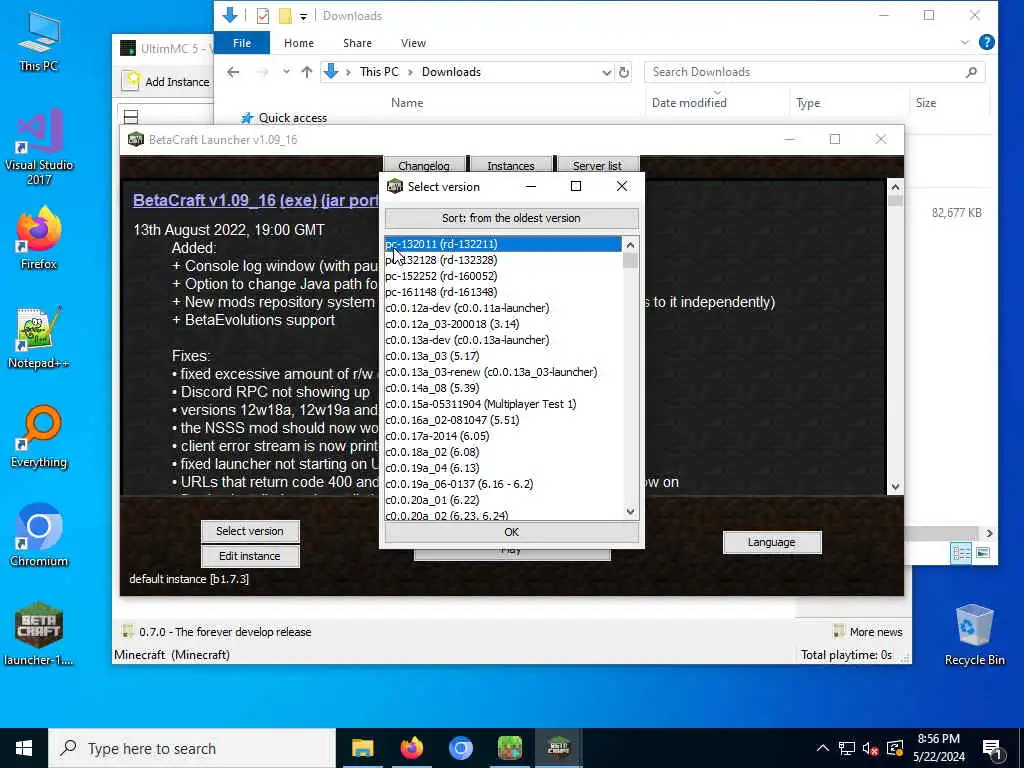Open Visual Studio 2017 desktop shortcut
Image resolution: width=1024 pixels, height=768 pixels.
(x=39, y=147)
